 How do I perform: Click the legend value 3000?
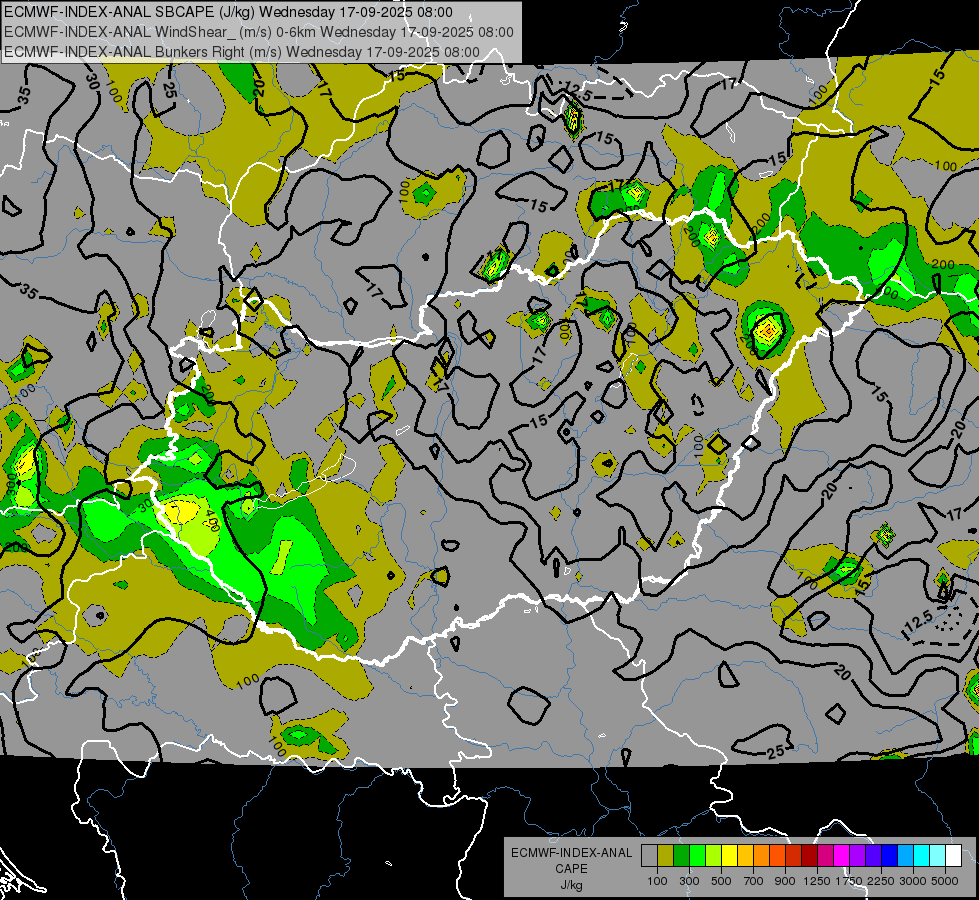(913, 881)
